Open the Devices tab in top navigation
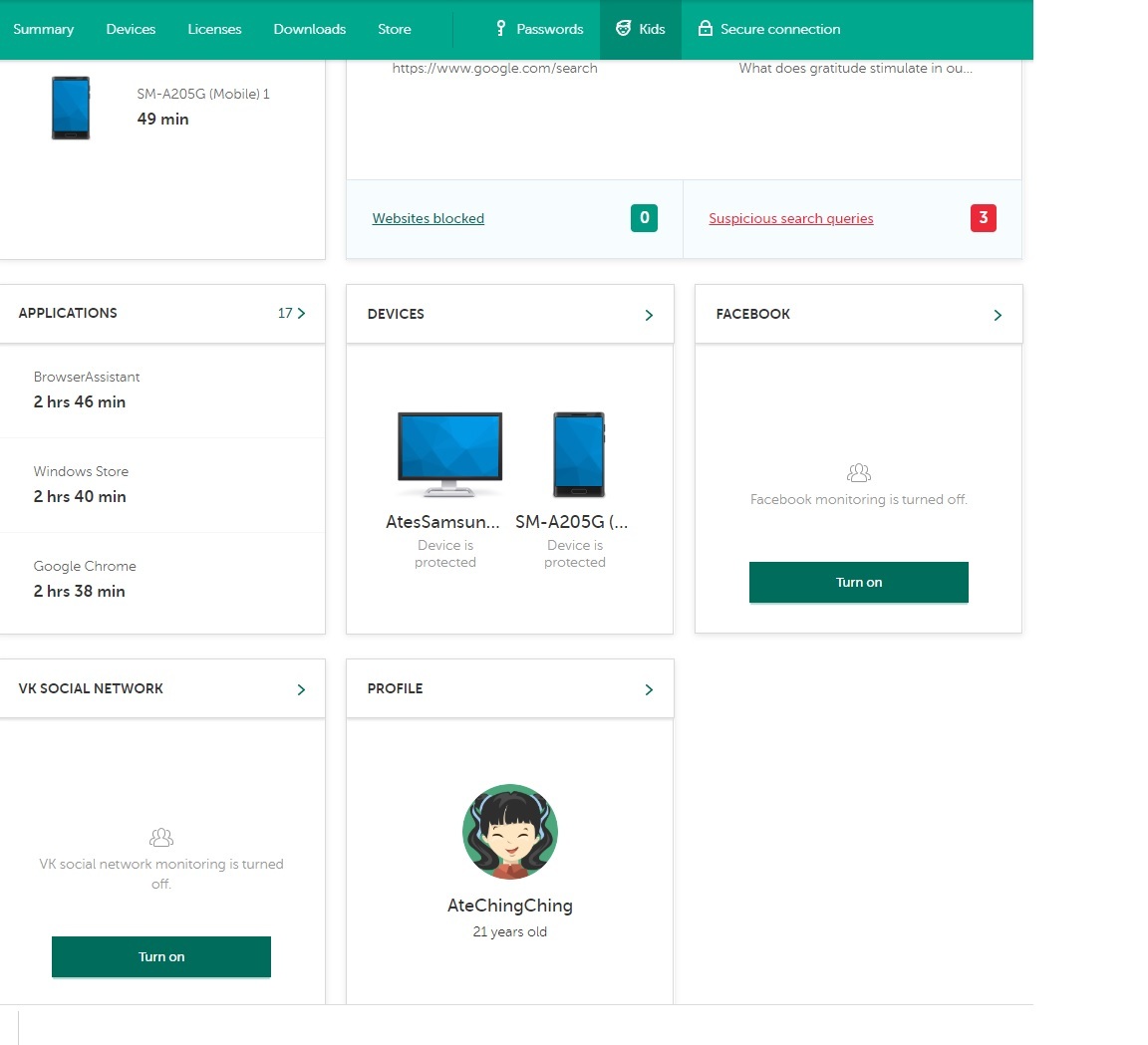1148x1045 pixels. pyautogui.click(x=131, y=29)
